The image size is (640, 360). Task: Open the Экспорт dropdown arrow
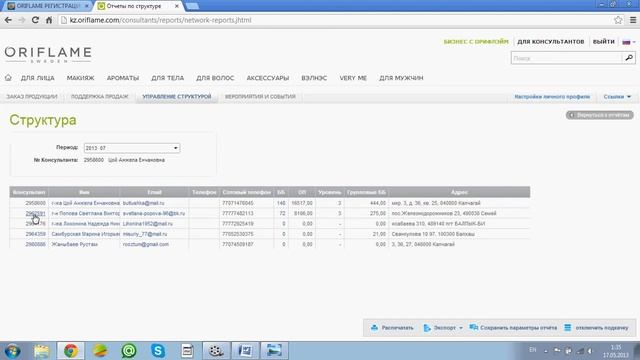point(461,328)
